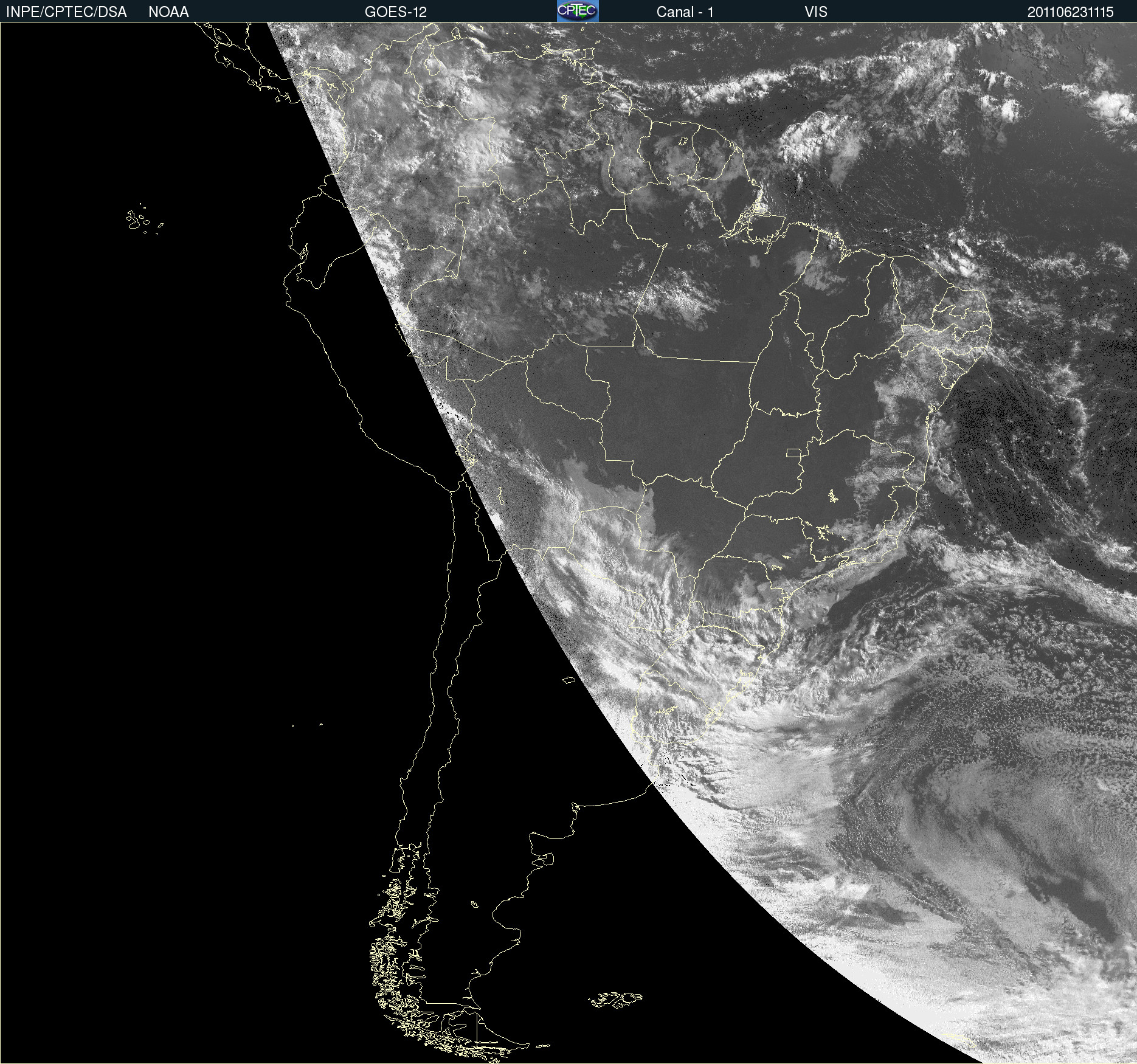Click the timestamp '201106231115'
Image resolution: width=1137 pixels, height=1064 pixels.
(x=1071, y=12)
